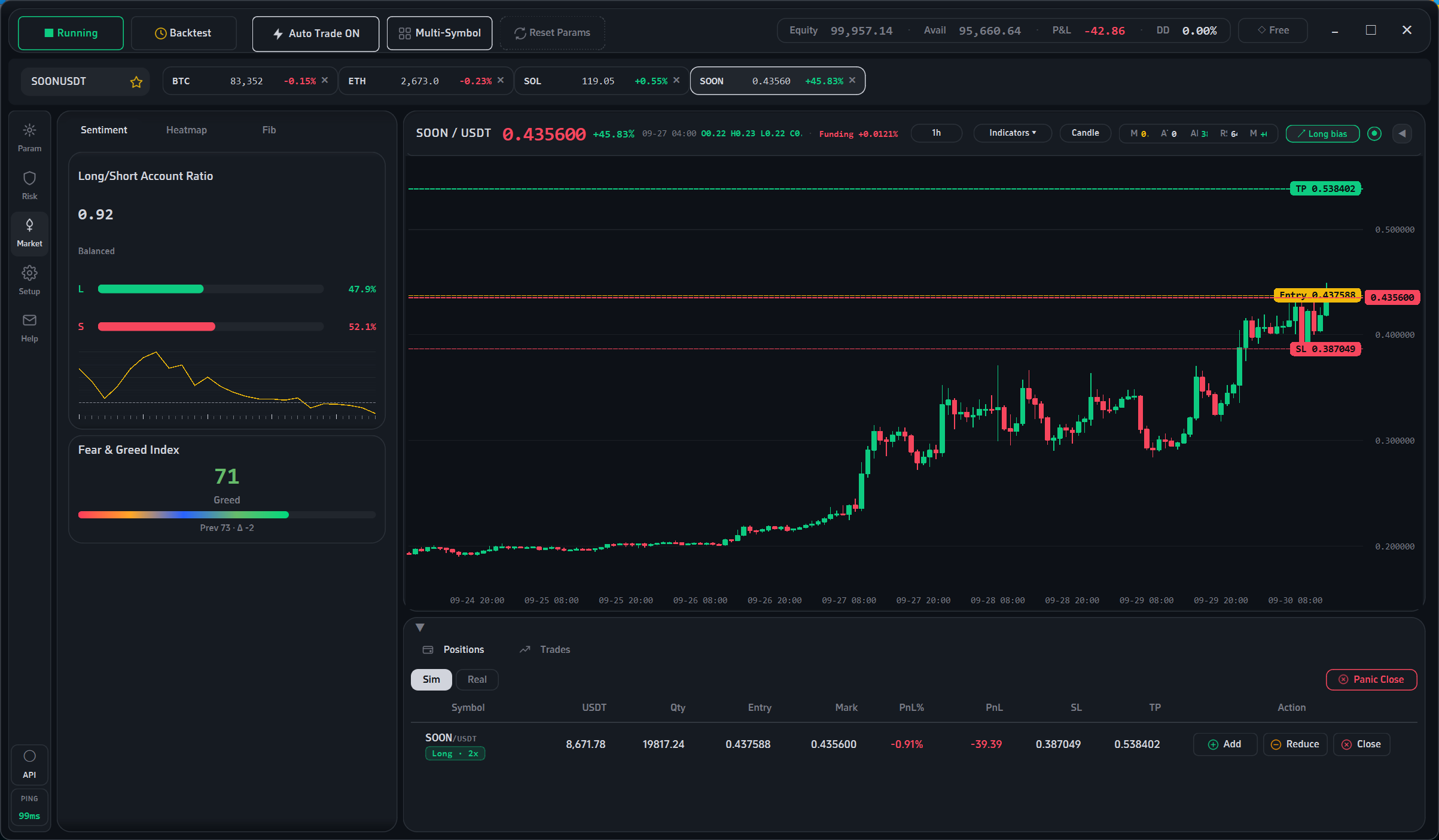This screenshot has width=1439, height=840.
Task: Toggle the Running status button
Action: [x=71, y=33]
